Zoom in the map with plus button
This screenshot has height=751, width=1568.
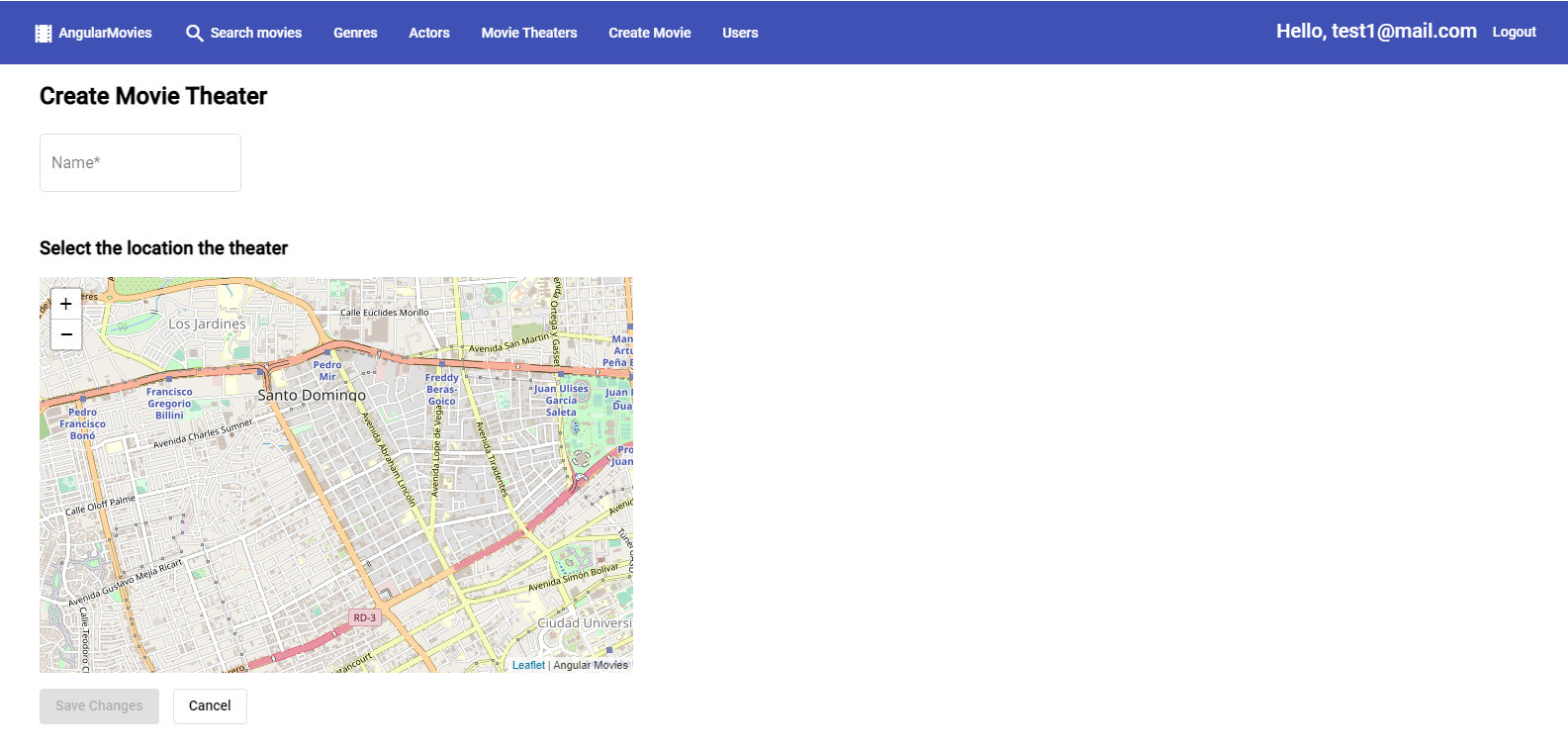tap(66, 304)
